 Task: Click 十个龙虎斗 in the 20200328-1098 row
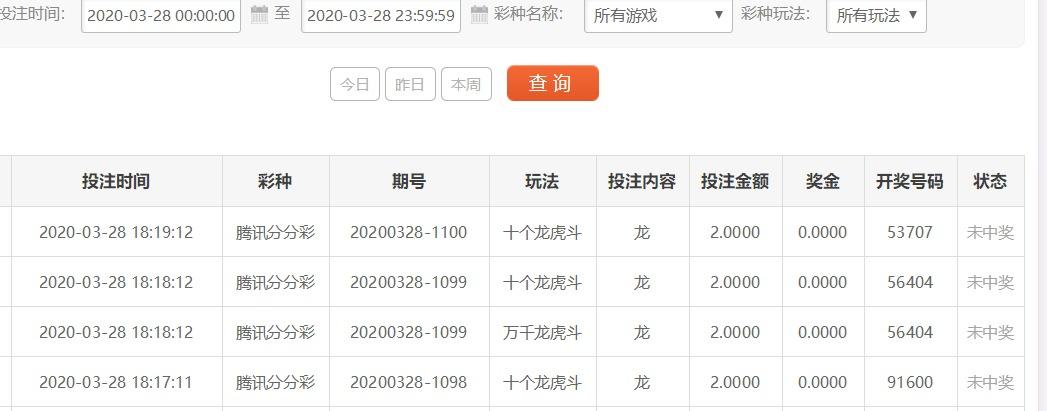542,382
